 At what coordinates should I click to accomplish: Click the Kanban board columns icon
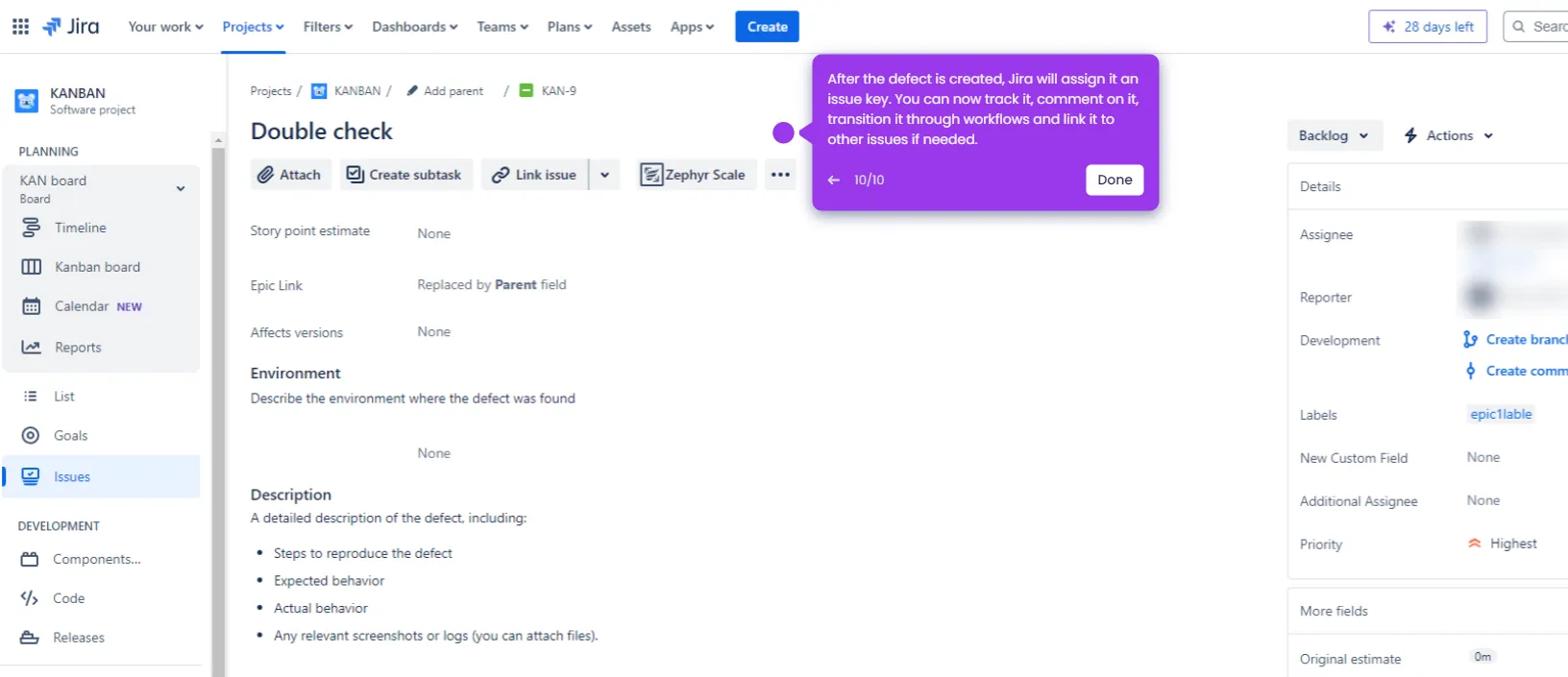coord(31,267)
